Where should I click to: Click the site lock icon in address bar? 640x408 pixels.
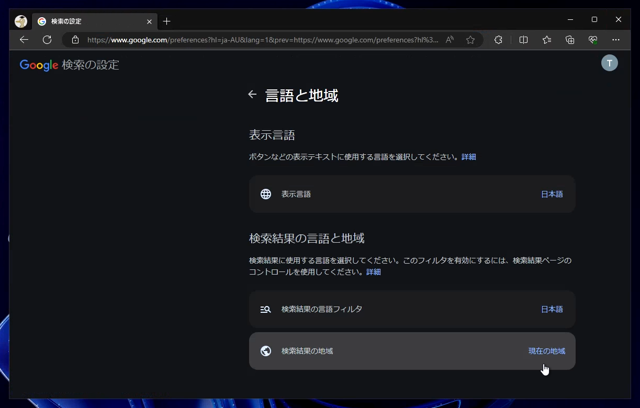point(75,40)
